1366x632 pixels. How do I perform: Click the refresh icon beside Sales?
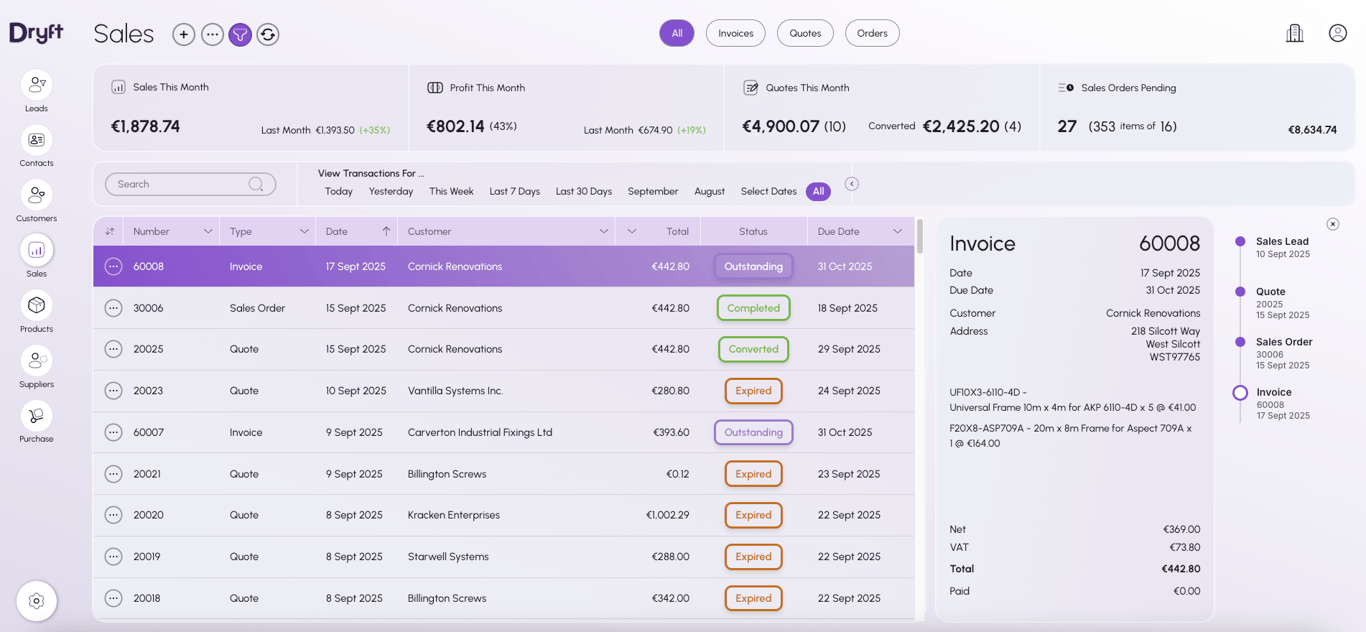pos(268,34)
